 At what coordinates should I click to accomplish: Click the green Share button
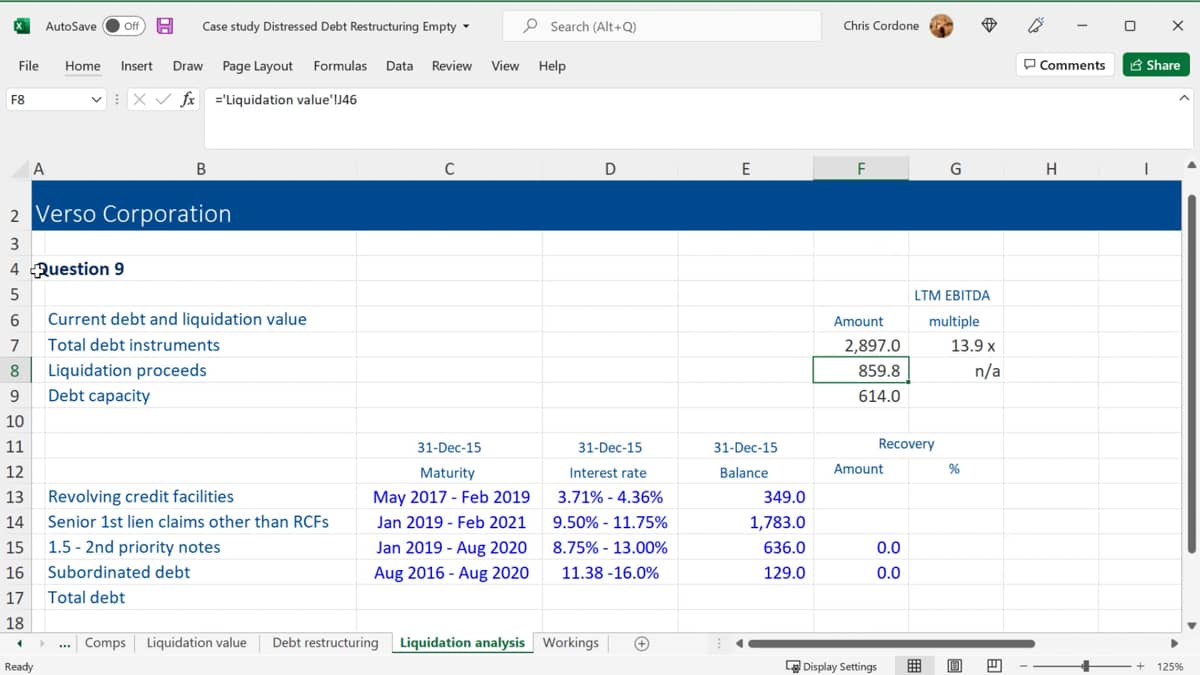(1155, 65)
